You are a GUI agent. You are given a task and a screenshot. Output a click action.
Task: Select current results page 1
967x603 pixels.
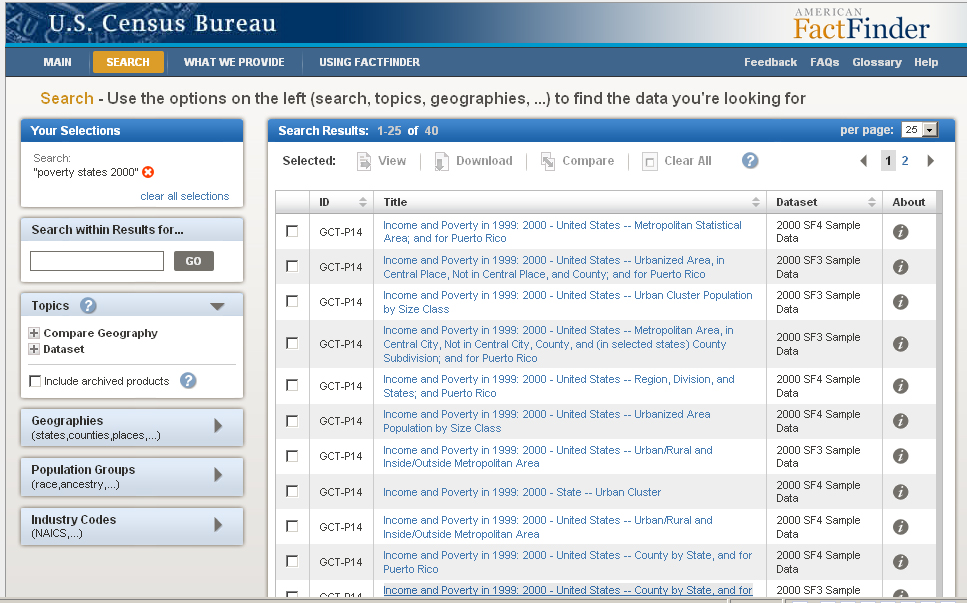(888, 161)
